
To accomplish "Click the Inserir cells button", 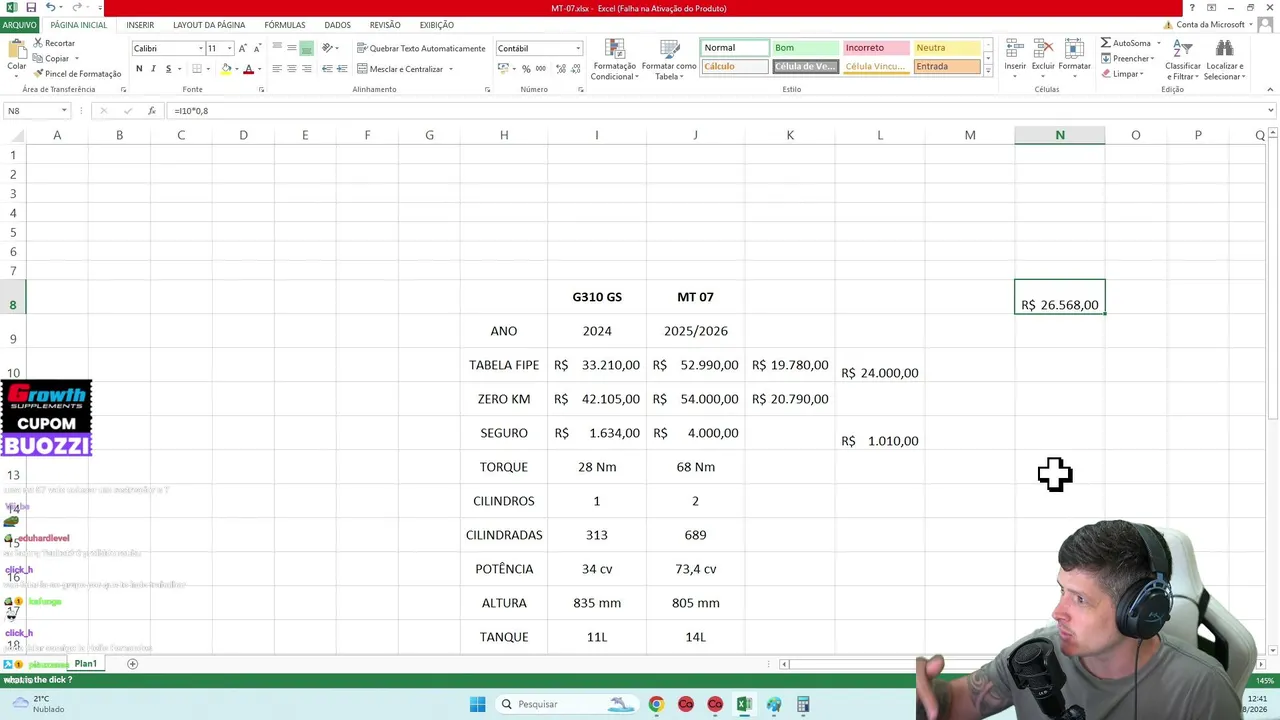I will [x=1015, y=59].
